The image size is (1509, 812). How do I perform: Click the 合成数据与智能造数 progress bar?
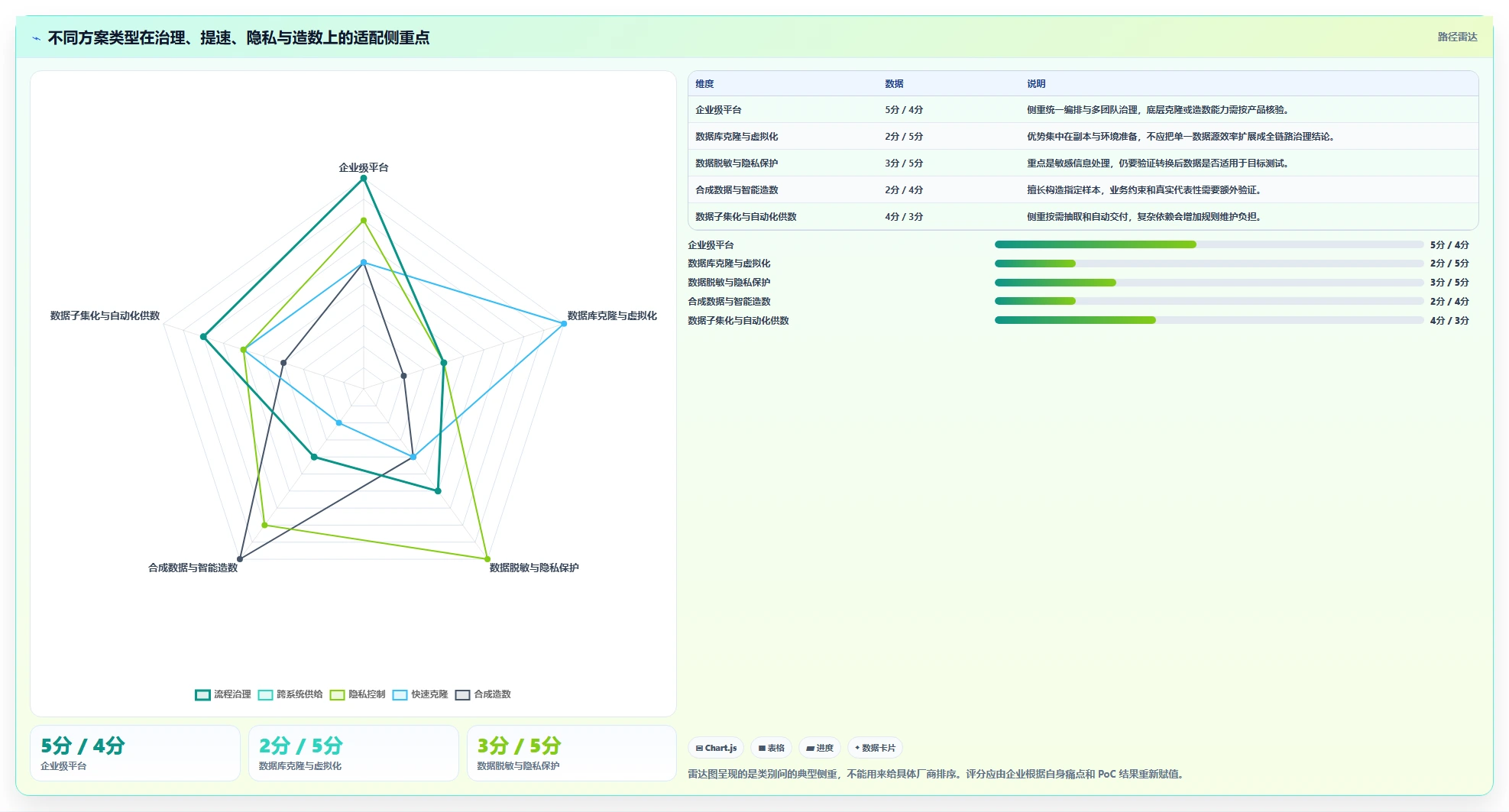pos(1209,301)
